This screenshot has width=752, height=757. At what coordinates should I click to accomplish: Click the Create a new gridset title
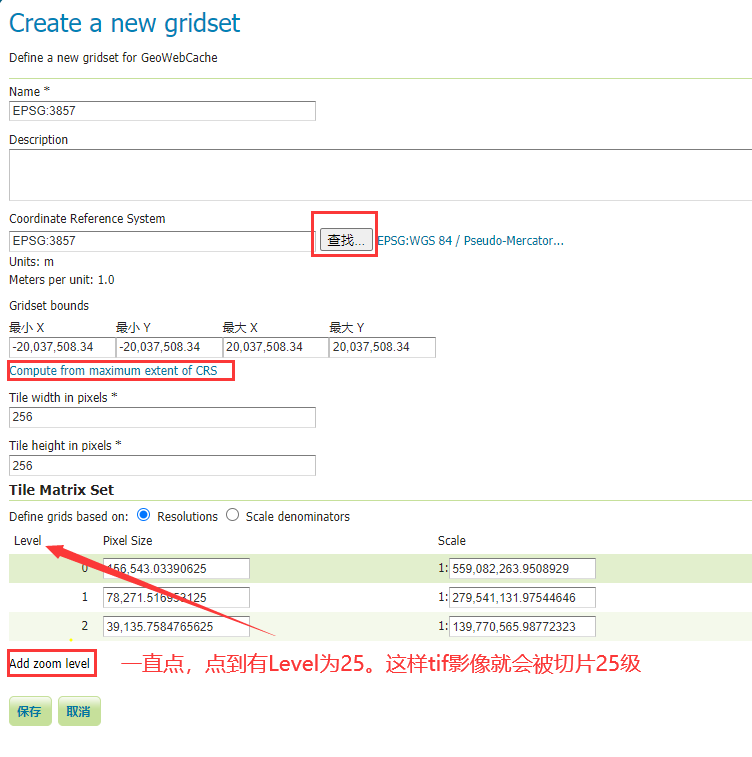coord(125,23)
